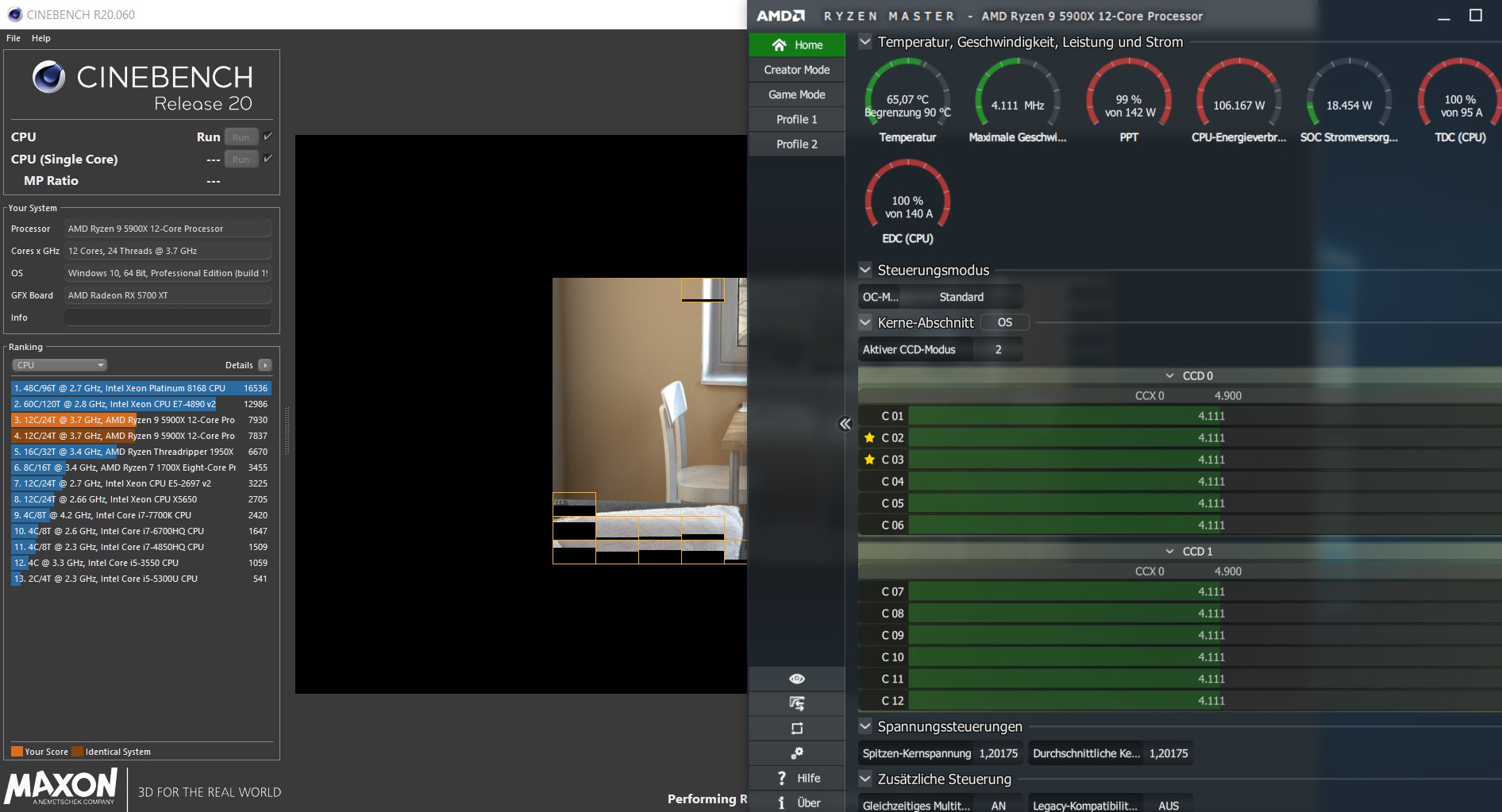Click the Cinebench logo sphere icon
Screen dimensions: 1502x812
pos(49,77)
